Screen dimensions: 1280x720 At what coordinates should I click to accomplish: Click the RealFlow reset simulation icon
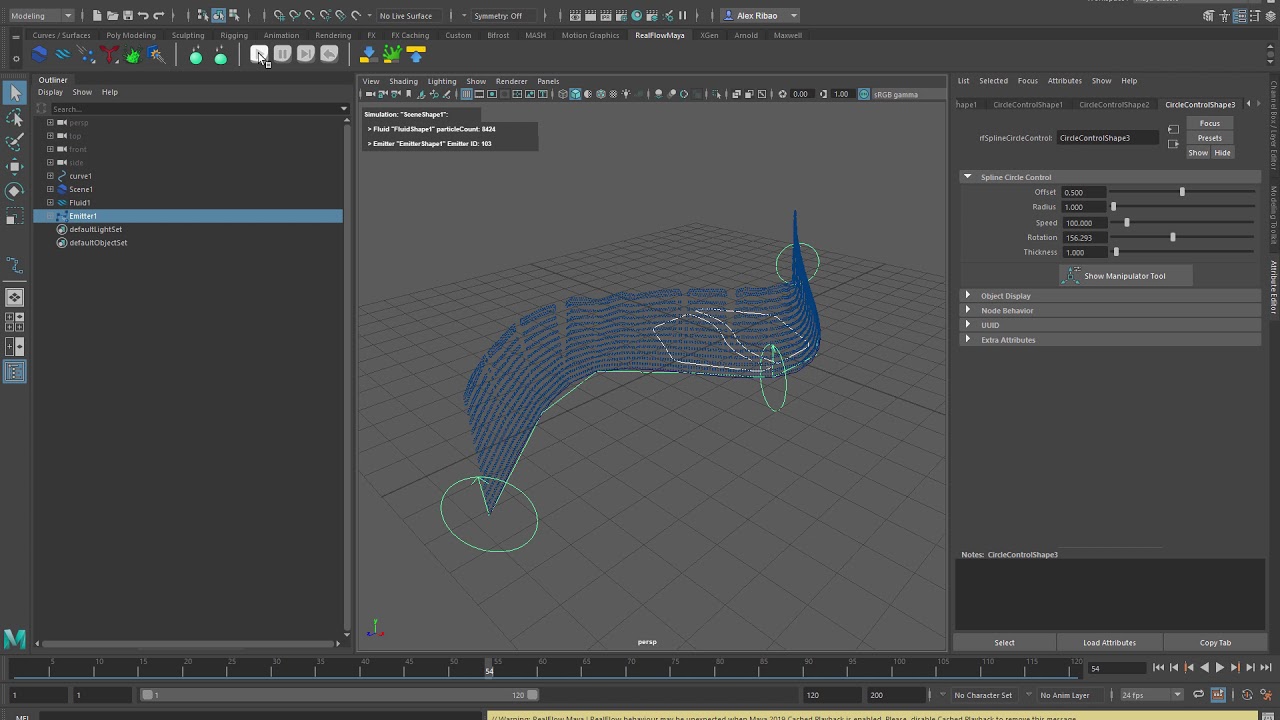(x=329, y=54)
